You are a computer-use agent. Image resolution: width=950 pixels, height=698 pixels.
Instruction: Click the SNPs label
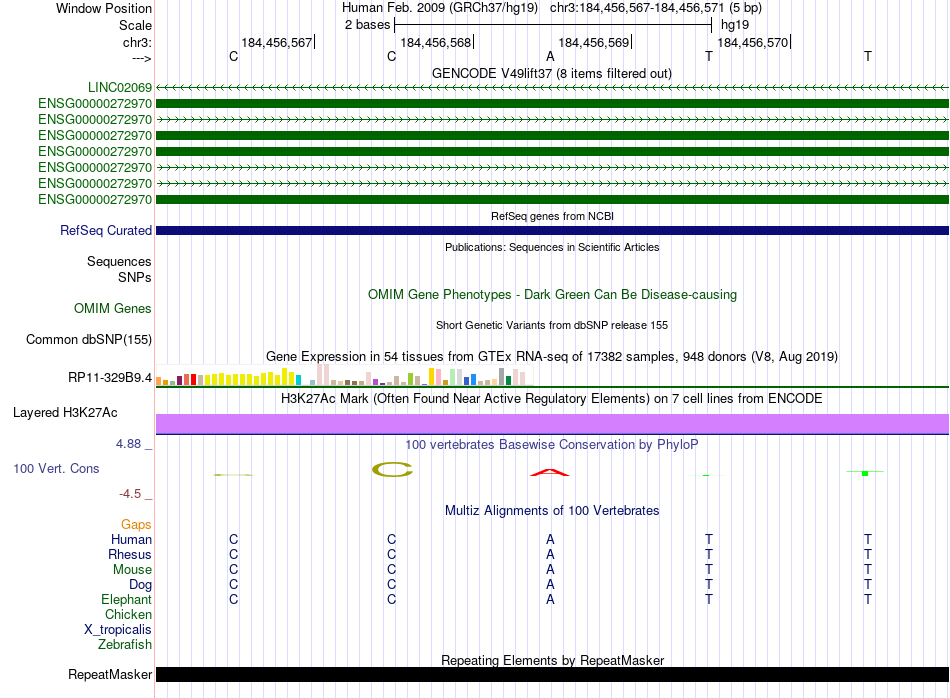[x=135, y=277]
